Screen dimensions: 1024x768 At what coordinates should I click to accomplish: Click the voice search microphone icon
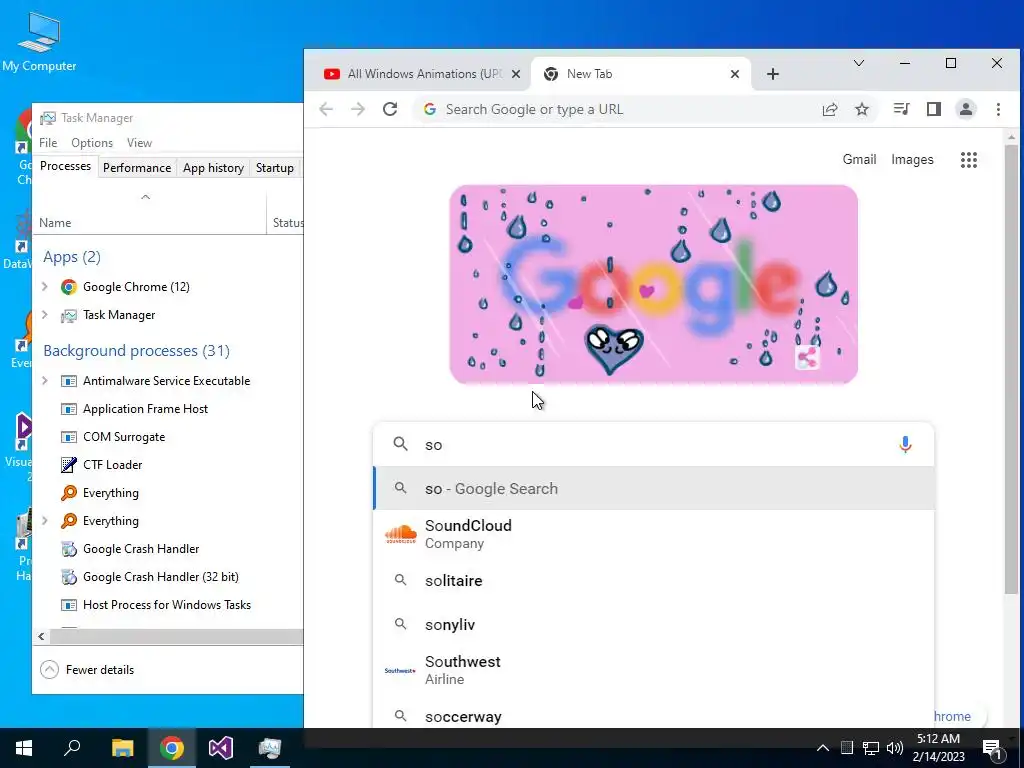coord(905,445)
